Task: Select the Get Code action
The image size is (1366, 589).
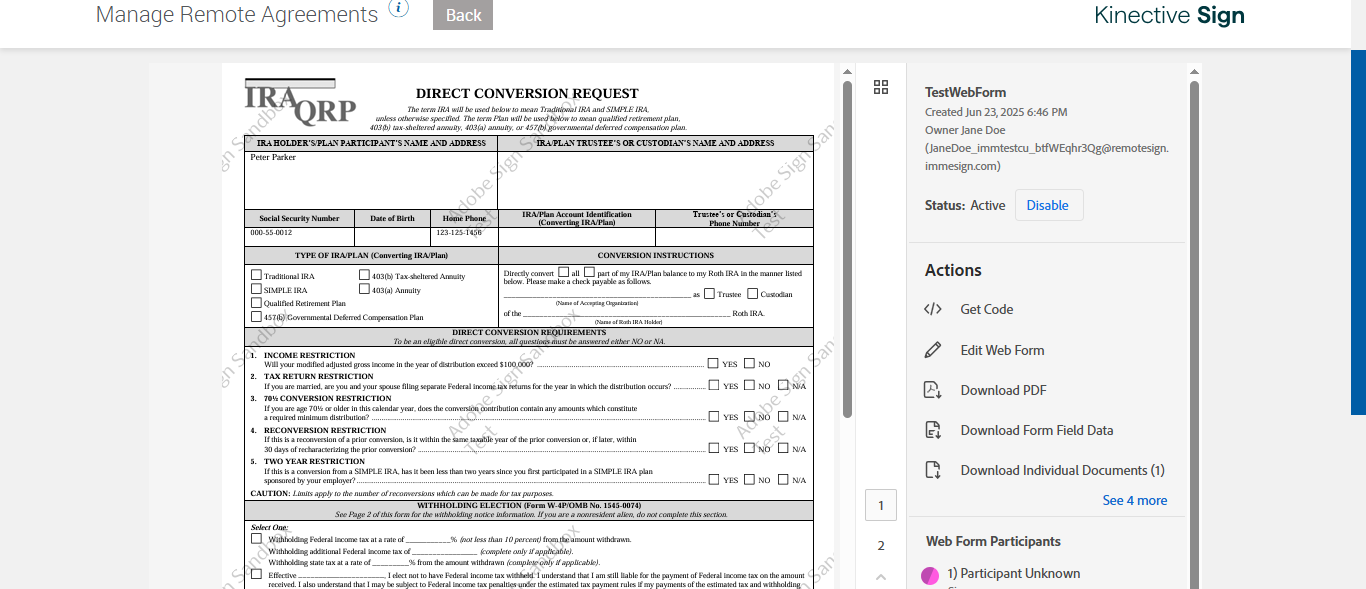Action: tap(987, 309)
